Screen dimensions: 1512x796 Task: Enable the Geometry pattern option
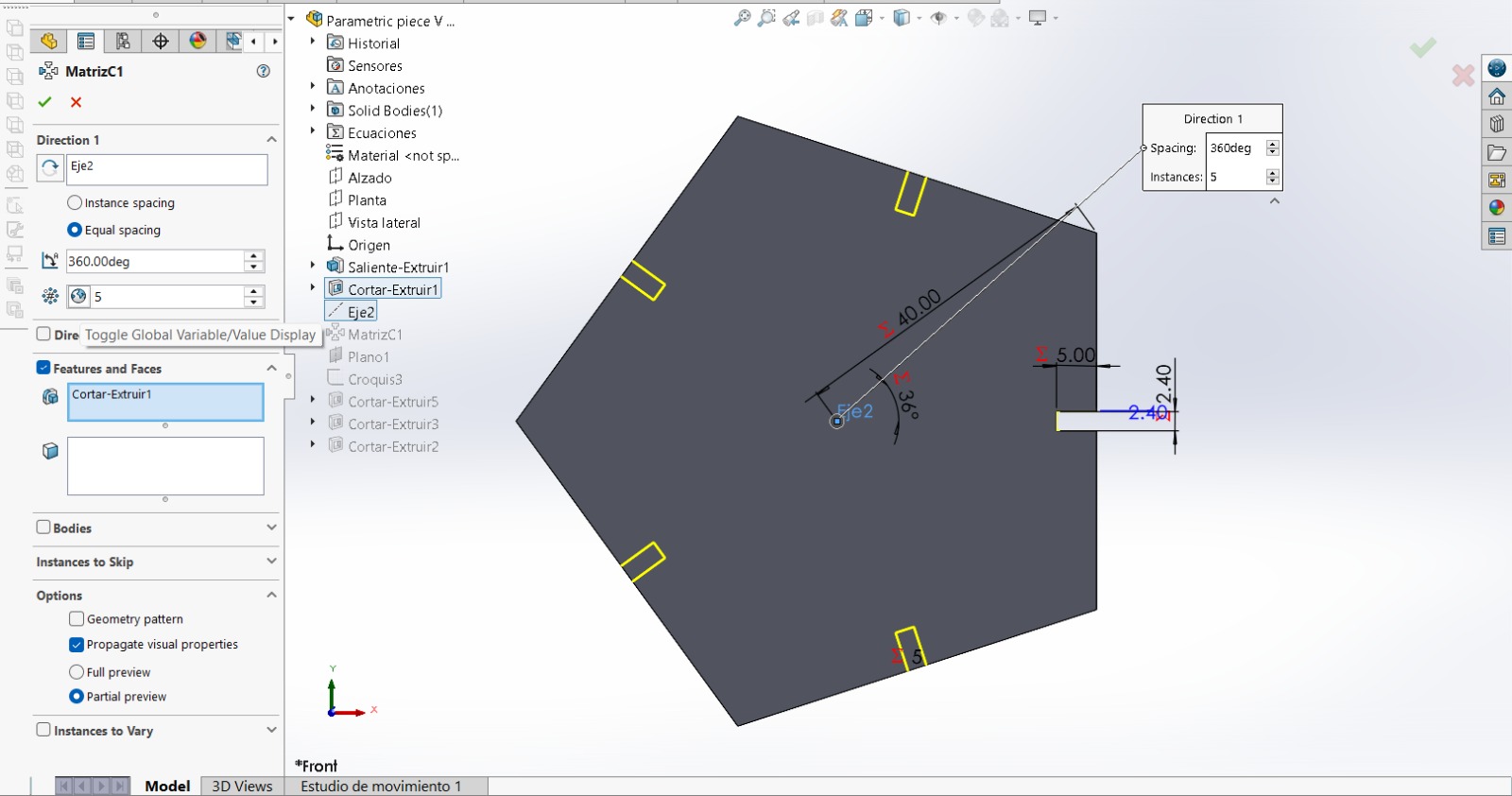pyautogui.click(x=77, y=618)
